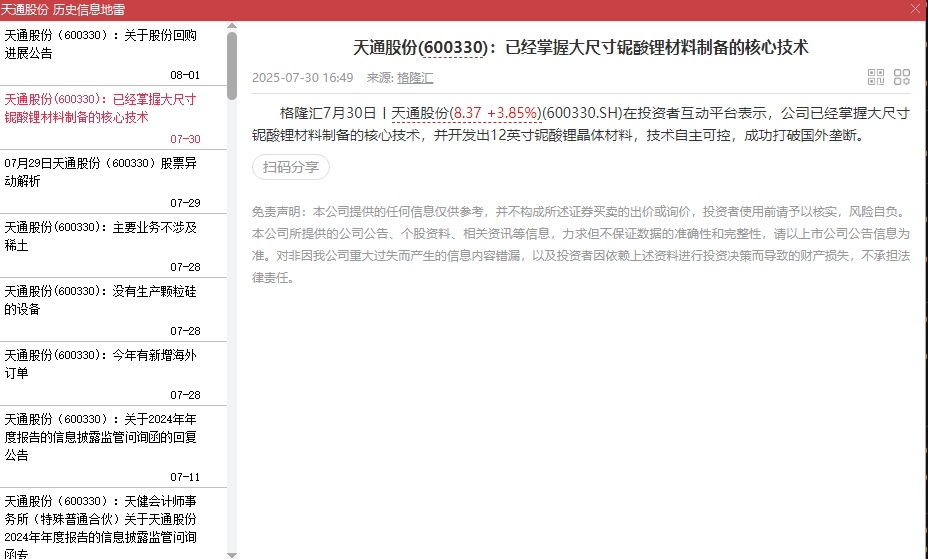Open the 天健会计师事务所 inquiry letter item
The height and width of the screenshot is (559, 928).
coord(113,524)
